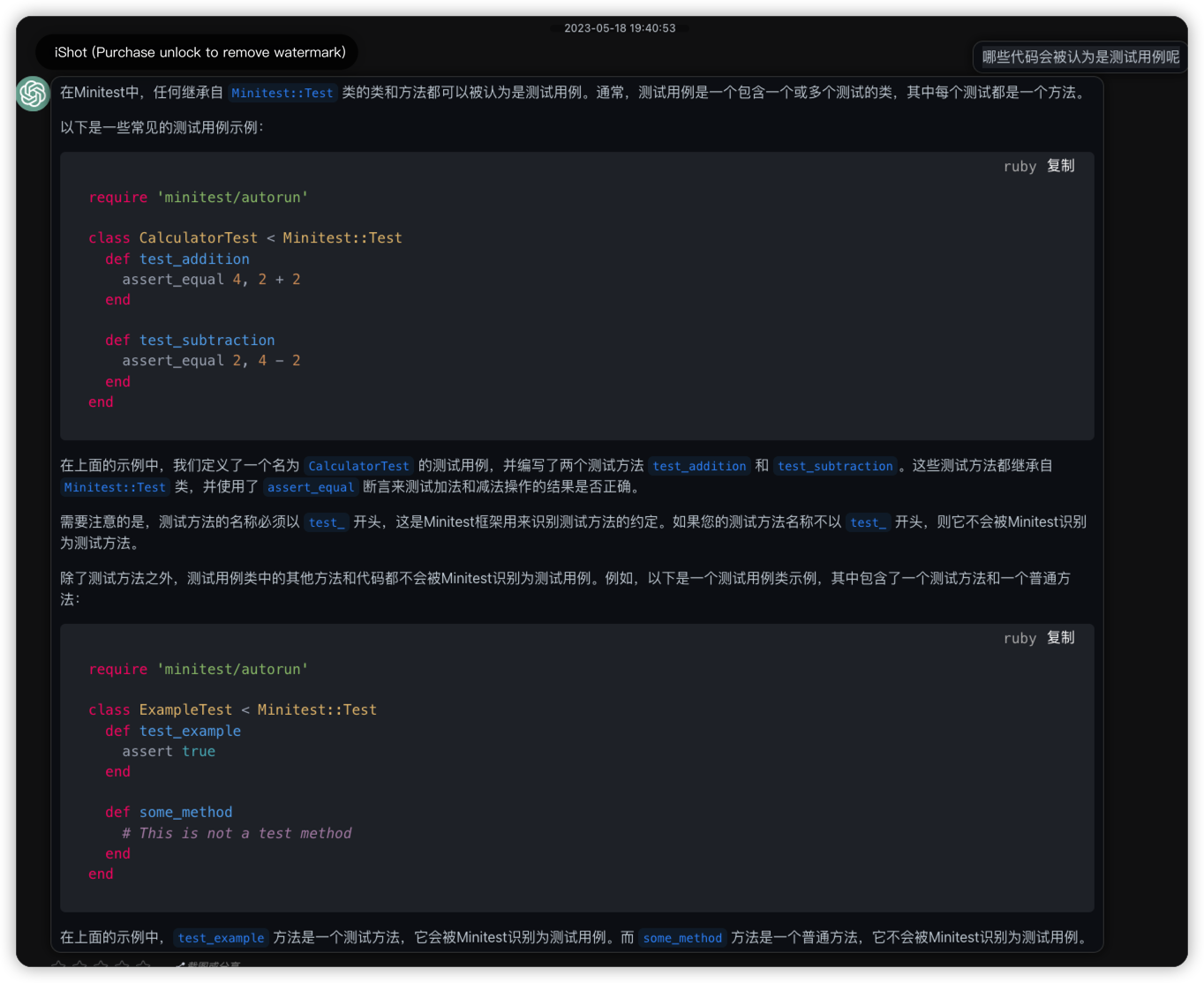
Task: Click the third rating star
Action: coord(102,965)
